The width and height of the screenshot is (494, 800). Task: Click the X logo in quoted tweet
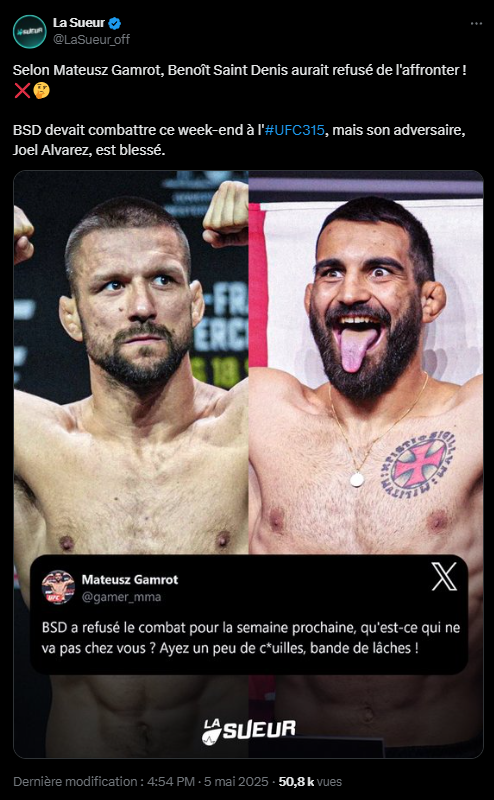(444, 579)
